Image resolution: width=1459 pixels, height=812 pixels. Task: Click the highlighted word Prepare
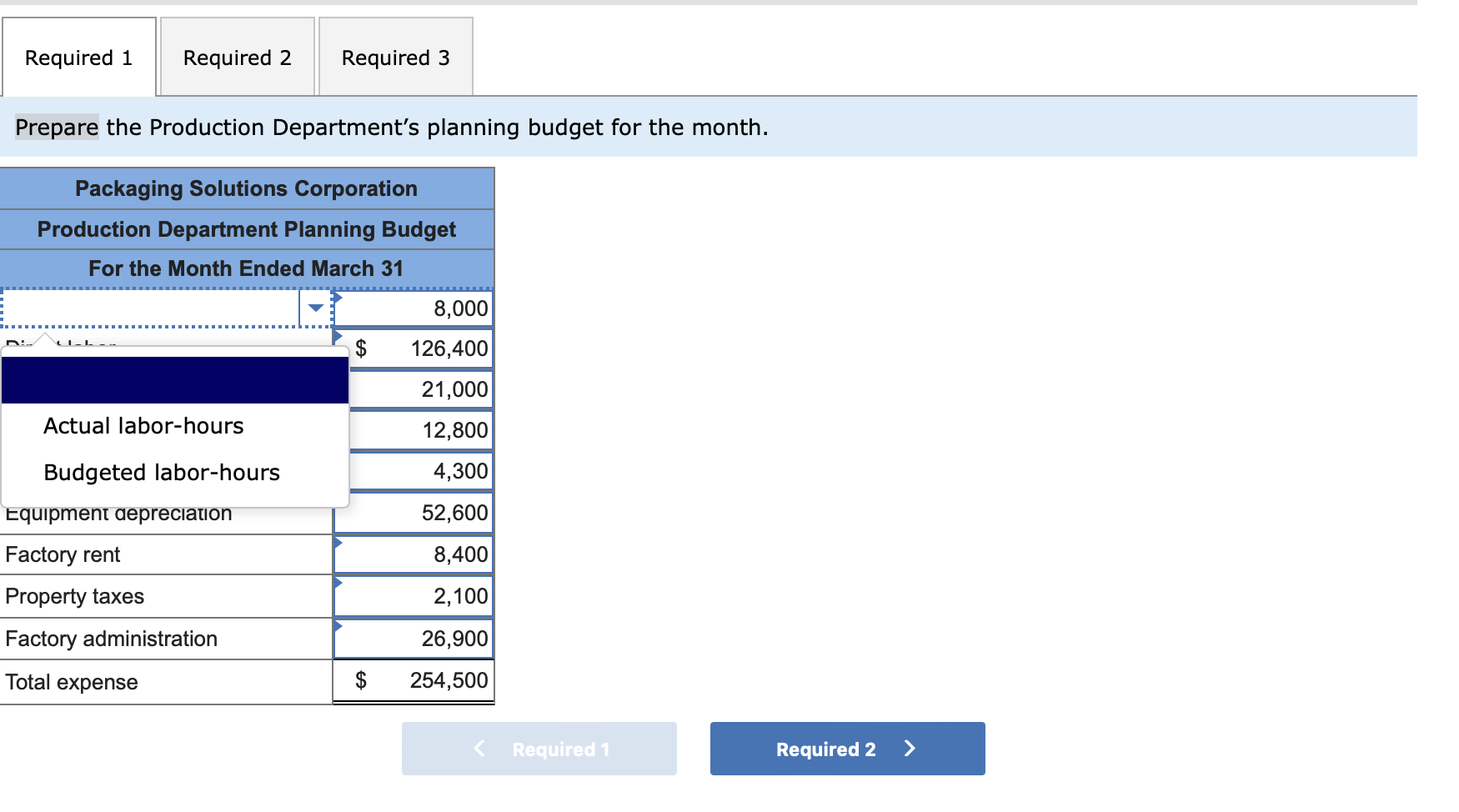pos(57,127)
